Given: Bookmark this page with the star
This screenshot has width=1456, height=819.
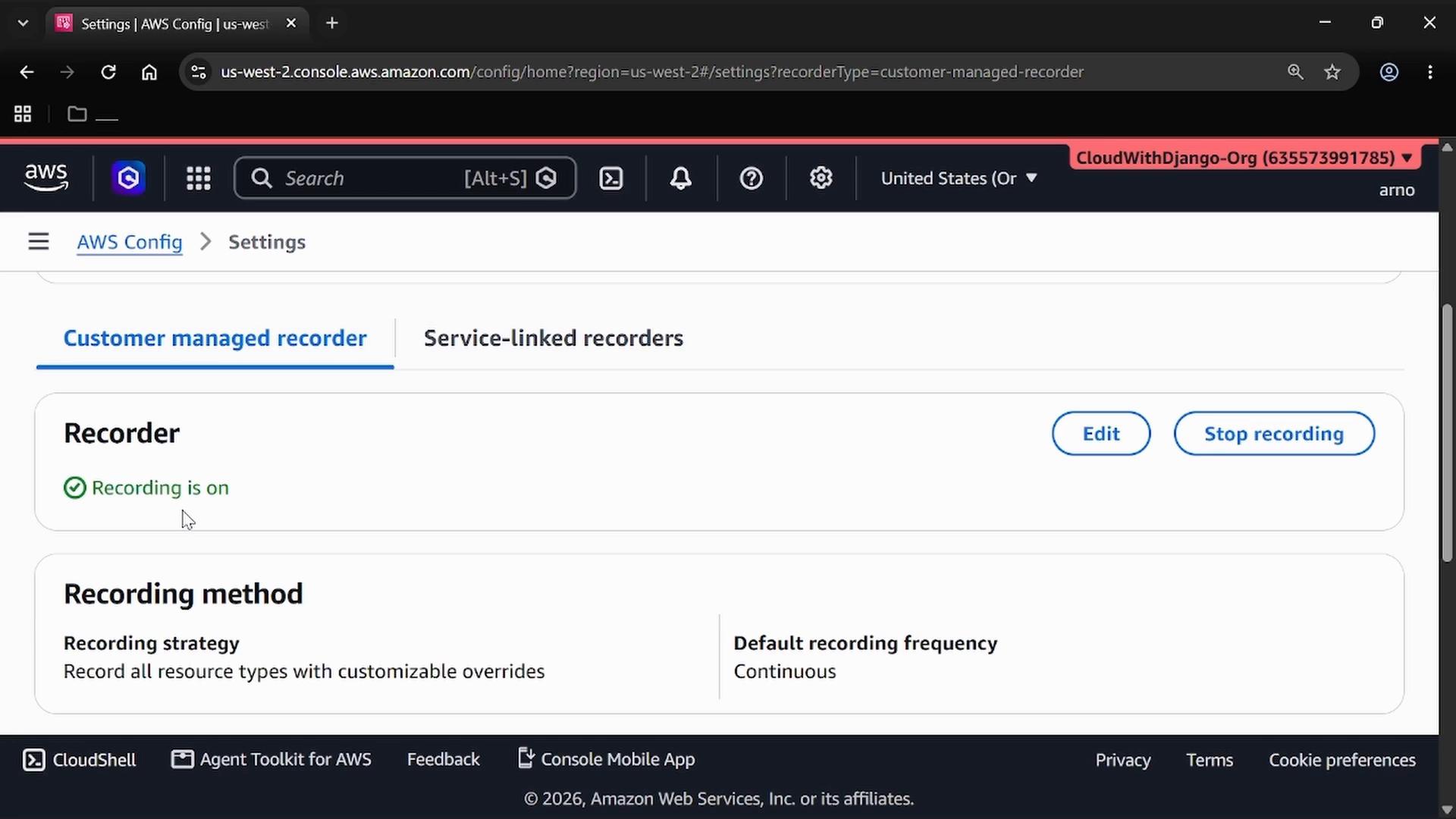Looking at the screenshot, I should coord(1332,72).
